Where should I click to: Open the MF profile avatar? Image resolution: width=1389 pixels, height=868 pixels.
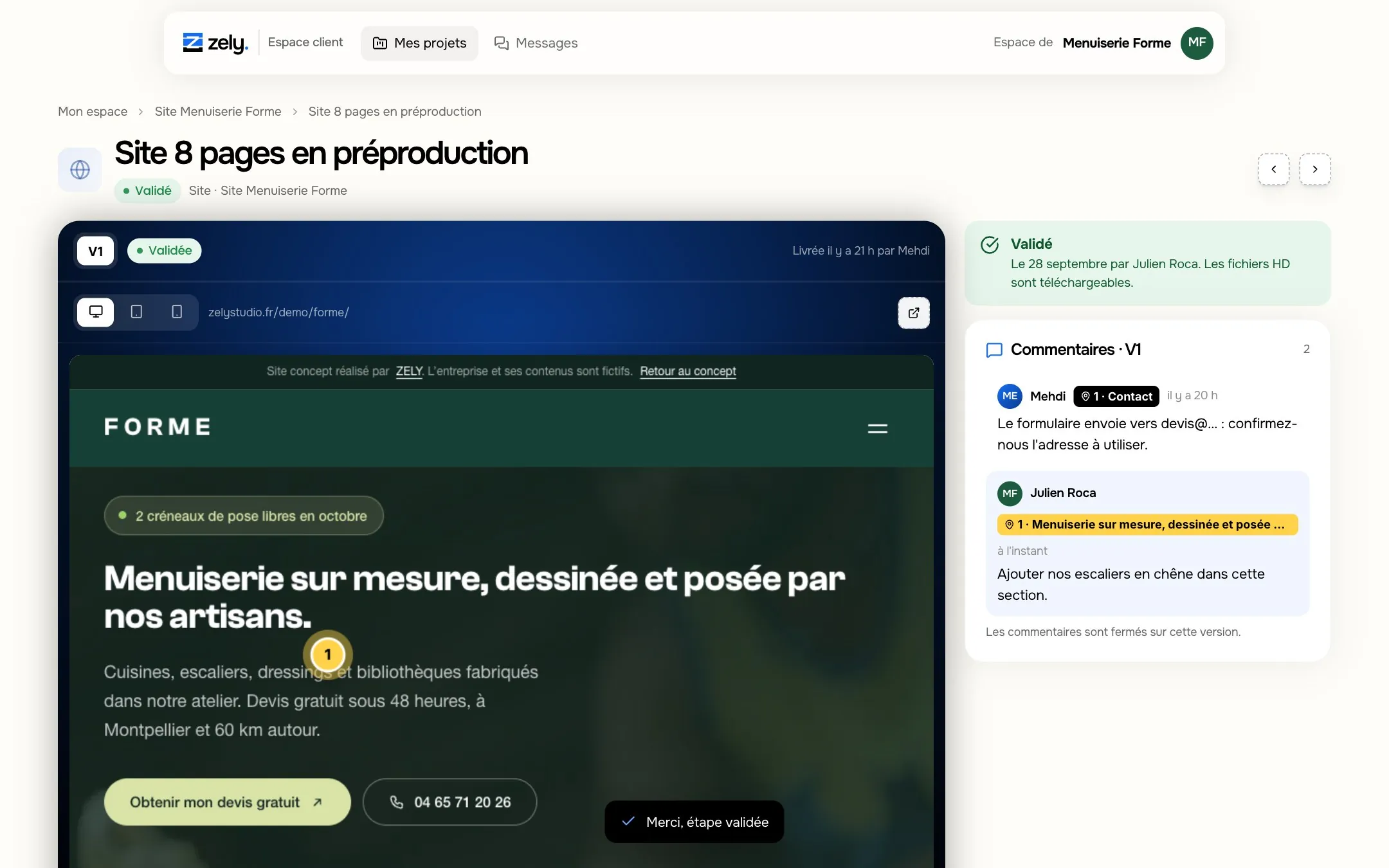[x=1197, y=43]
